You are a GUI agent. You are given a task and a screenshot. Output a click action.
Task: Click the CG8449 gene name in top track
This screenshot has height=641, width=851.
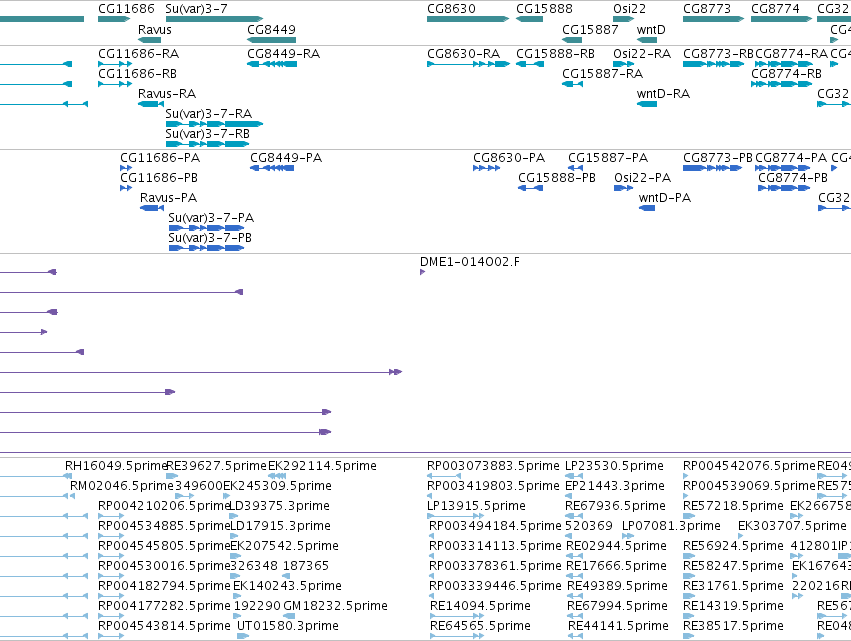[x=271, y=29]
